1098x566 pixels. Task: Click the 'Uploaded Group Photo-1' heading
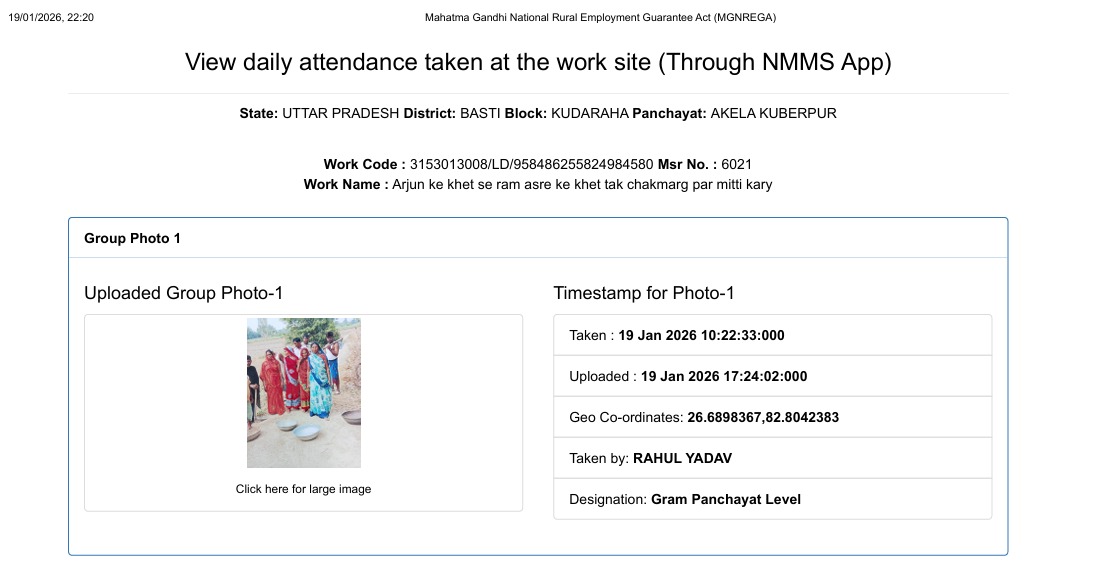click(184, 293)
